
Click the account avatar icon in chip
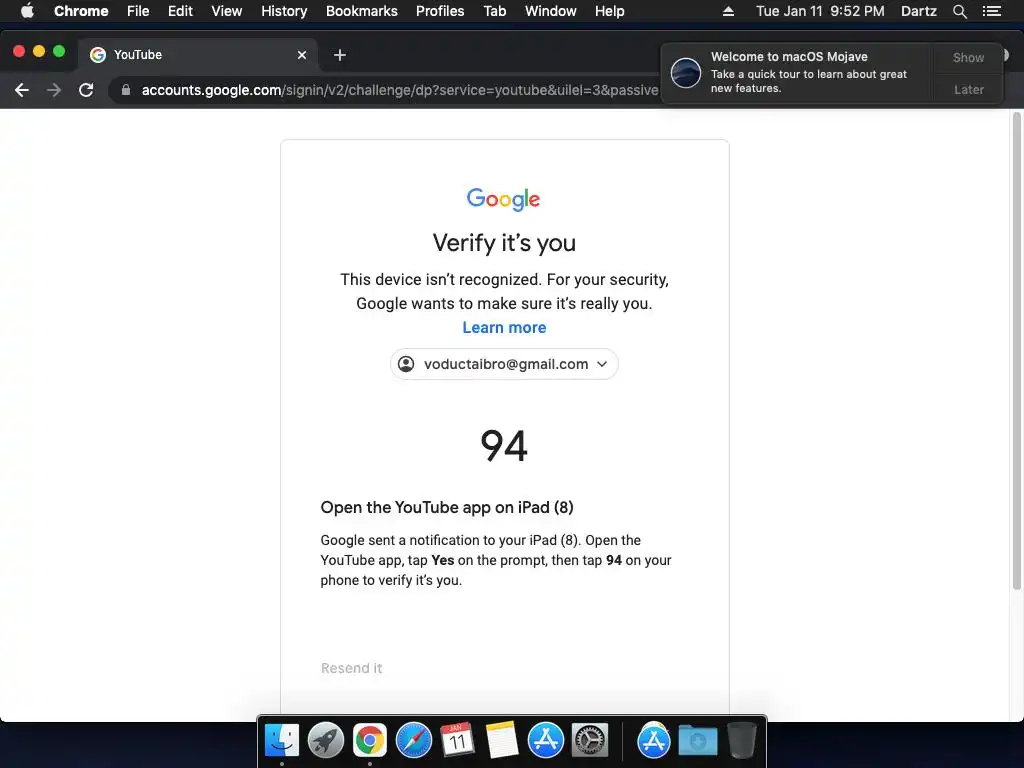[406, 364]
